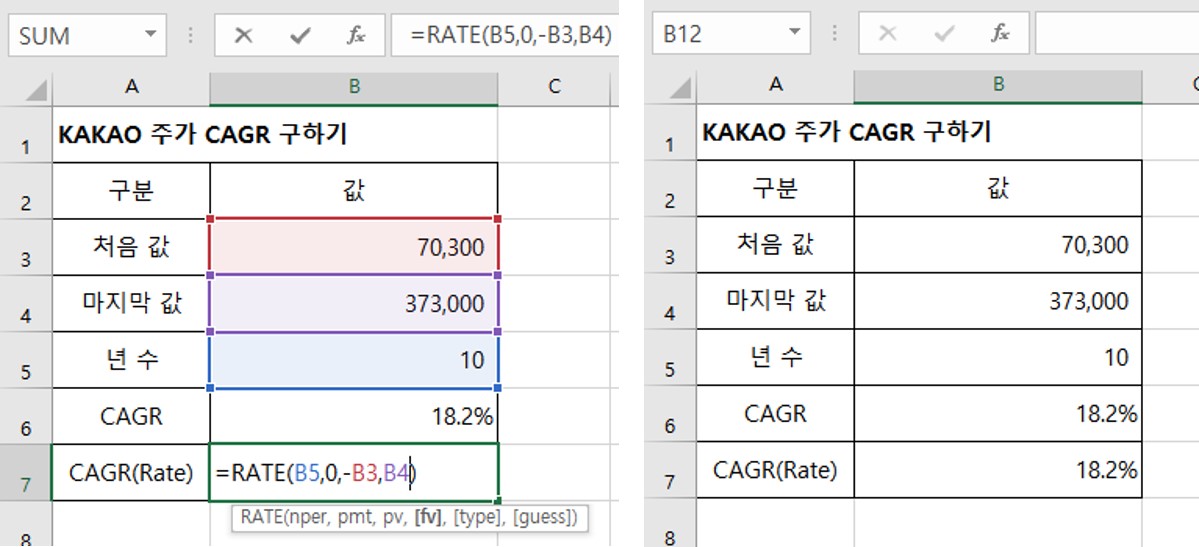Select '마지막 값' cell in left sheet

click(x=132, y=304)
